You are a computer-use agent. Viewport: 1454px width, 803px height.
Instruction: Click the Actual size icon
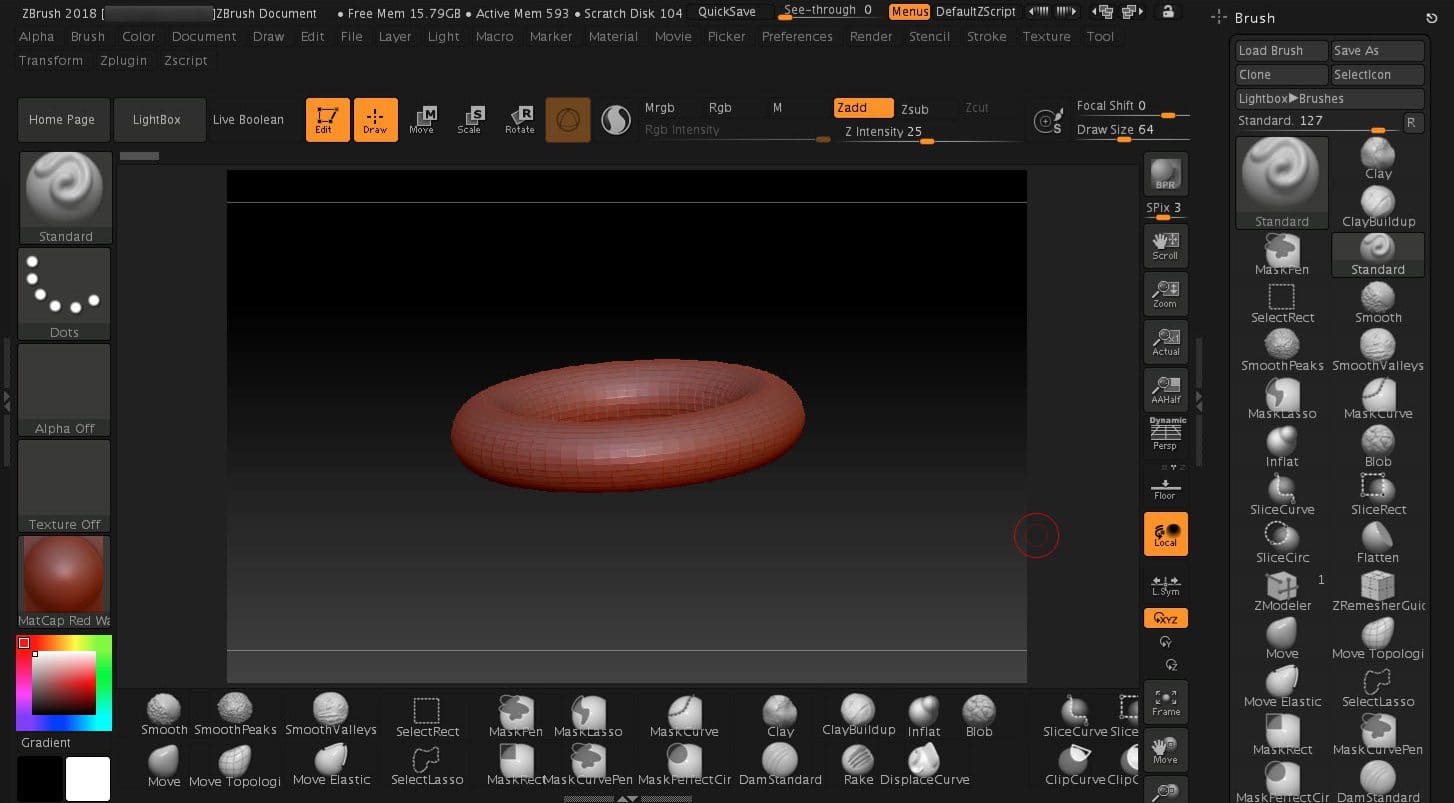point(1165,341)
